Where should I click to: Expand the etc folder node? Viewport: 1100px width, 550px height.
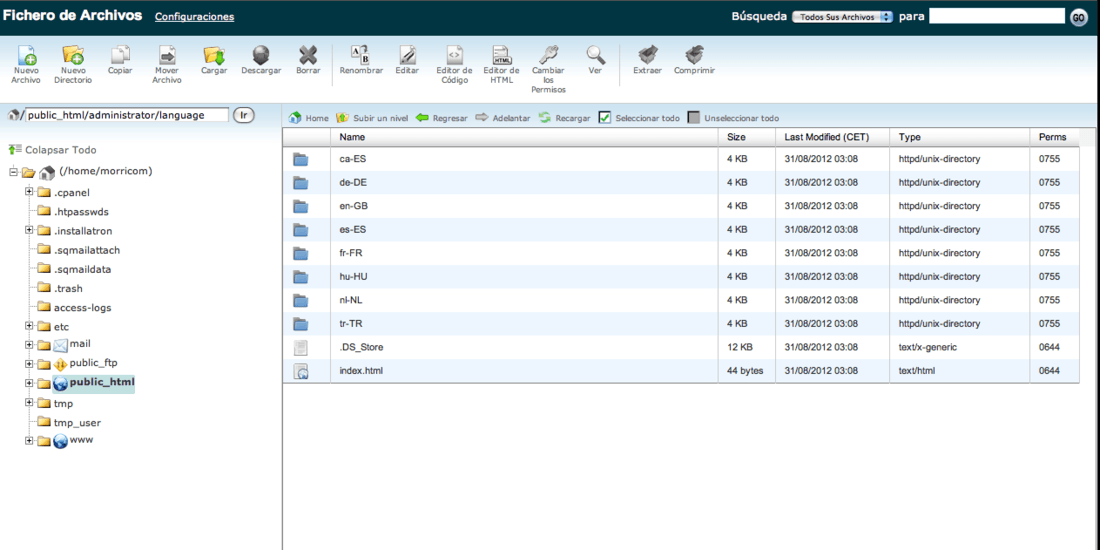(29, 326)
